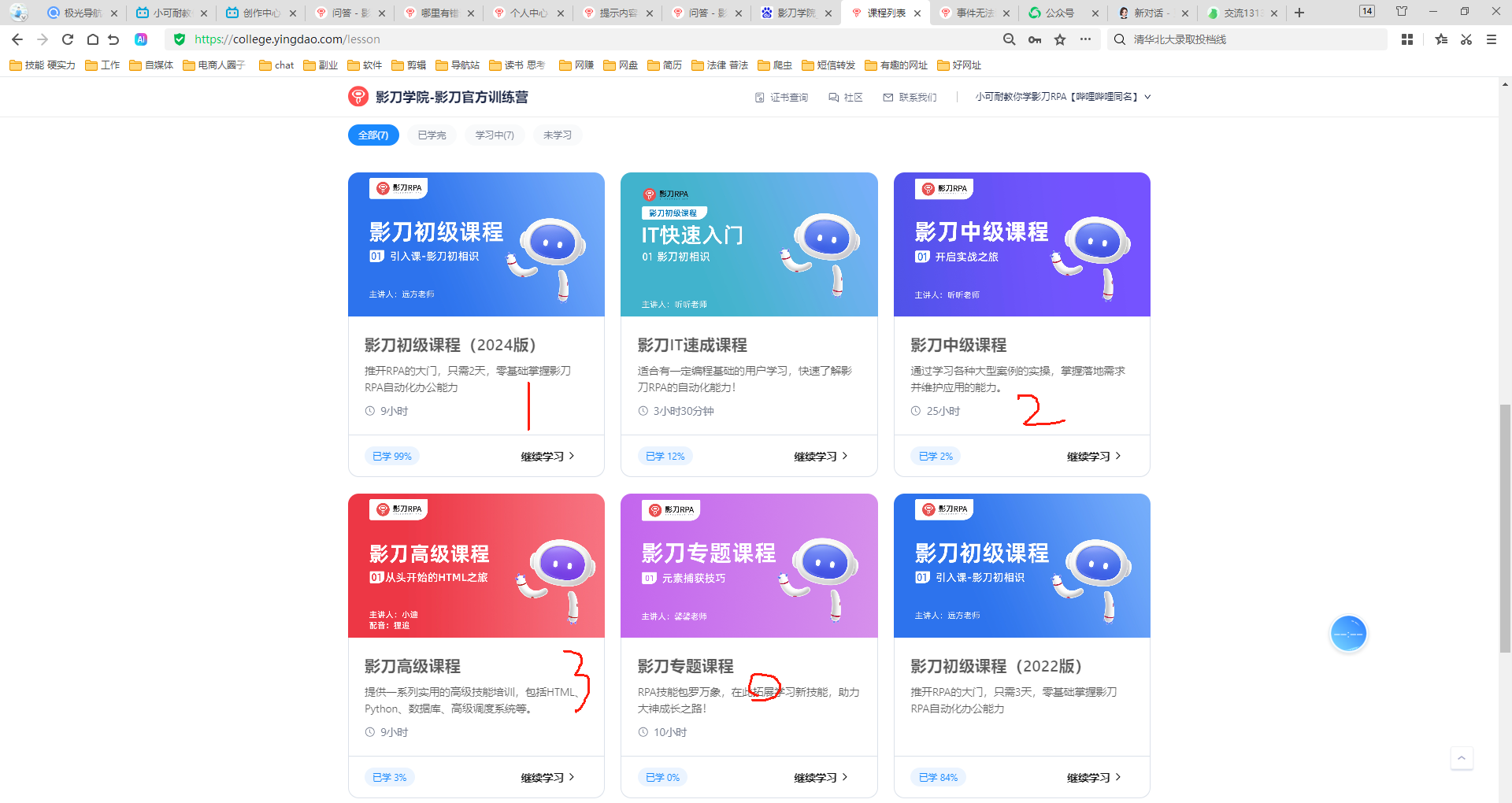This screenshot has height=803, width=1512.
Task: Open the 爬虫 bookmark folder
Action: coord(775,65)
